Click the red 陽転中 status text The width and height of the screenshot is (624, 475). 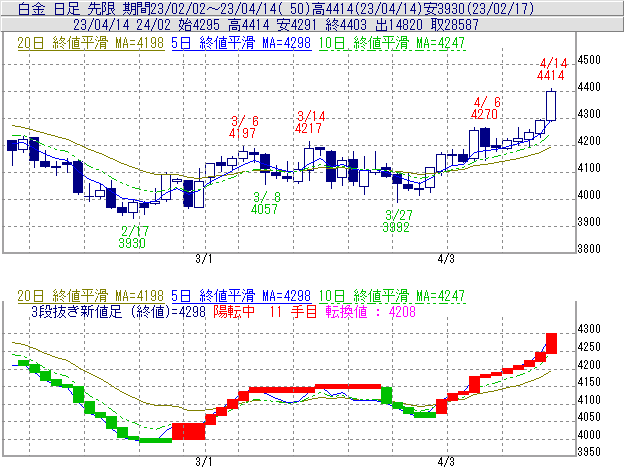(x=234, y=311)
